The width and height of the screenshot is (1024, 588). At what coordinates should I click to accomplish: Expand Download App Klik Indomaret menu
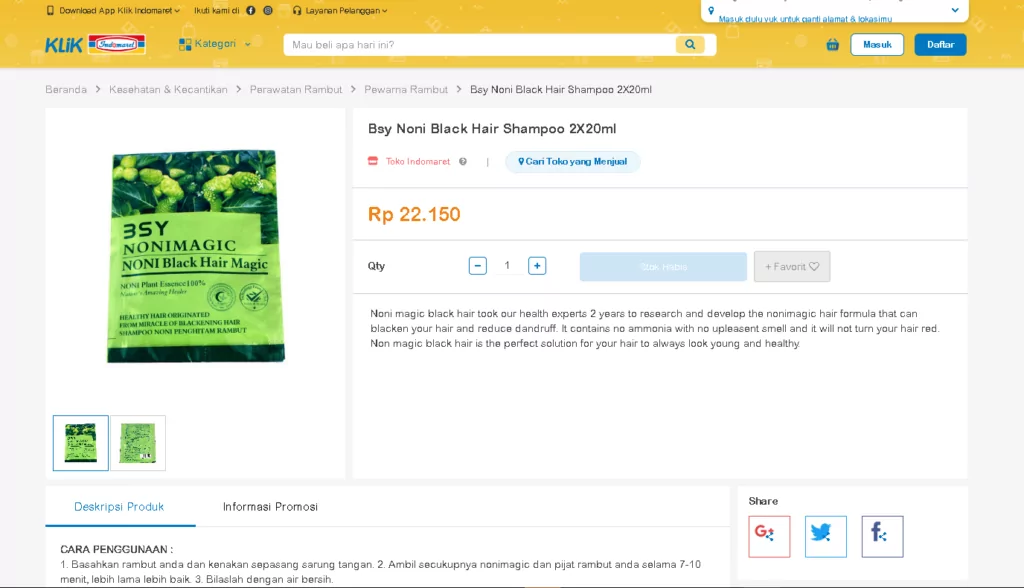[x=113, y=10]
